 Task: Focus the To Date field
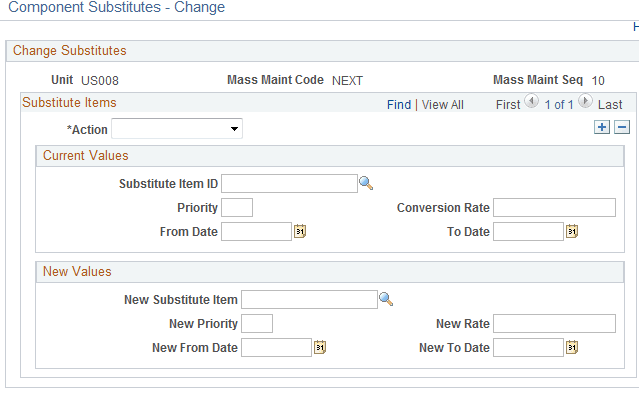tap(528, 231)
